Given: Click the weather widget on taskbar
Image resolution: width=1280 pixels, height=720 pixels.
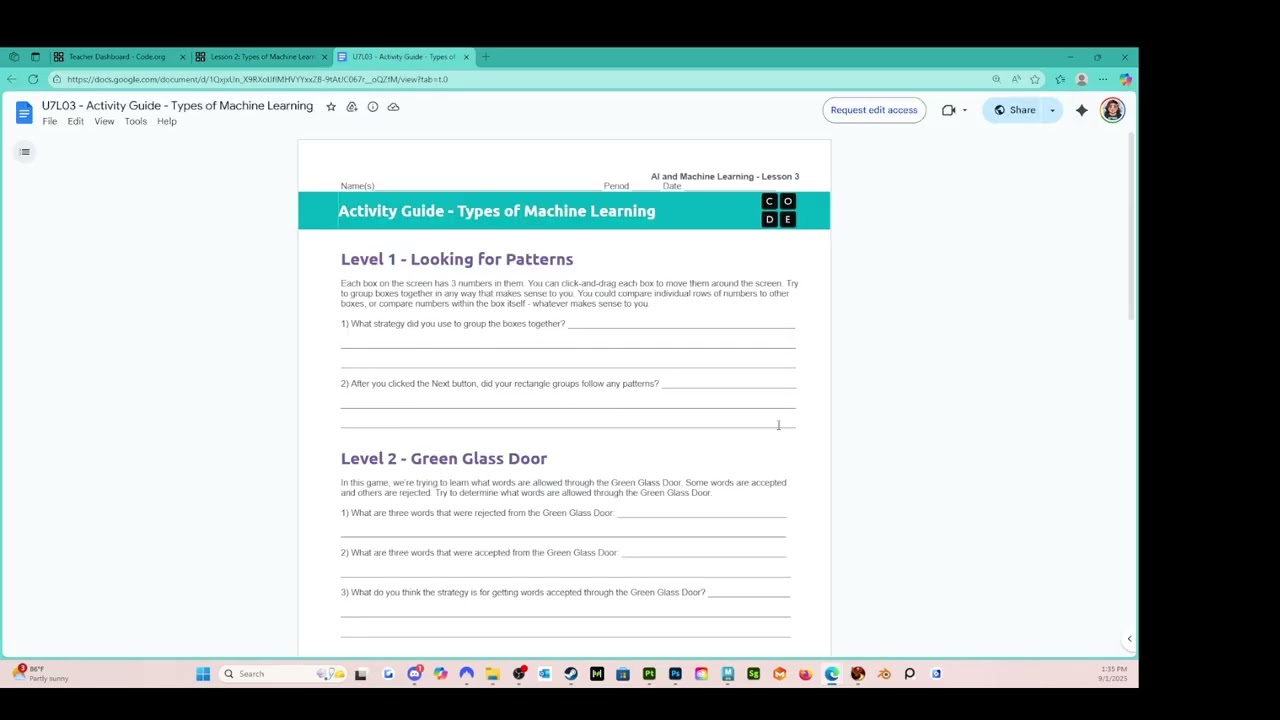Looking at the screenshot, I should click(42, 674).
